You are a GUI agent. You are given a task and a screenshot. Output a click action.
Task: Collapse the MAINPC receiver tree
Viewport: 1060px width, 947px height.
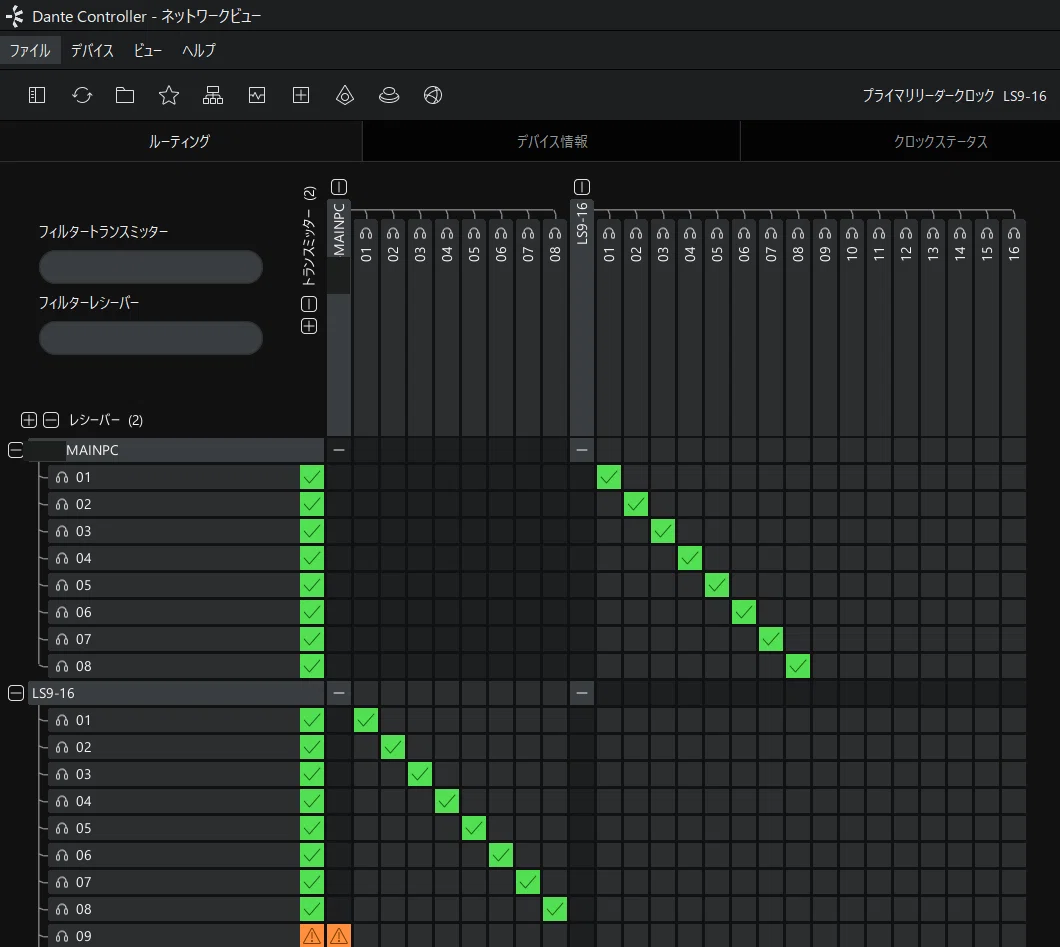click(16, 450)
